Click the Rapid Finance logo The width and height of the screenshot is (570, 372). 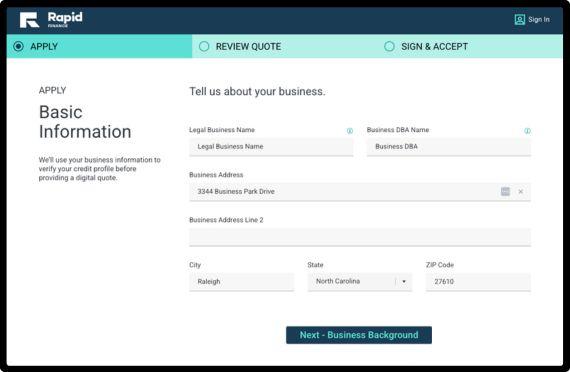point(51,20)
